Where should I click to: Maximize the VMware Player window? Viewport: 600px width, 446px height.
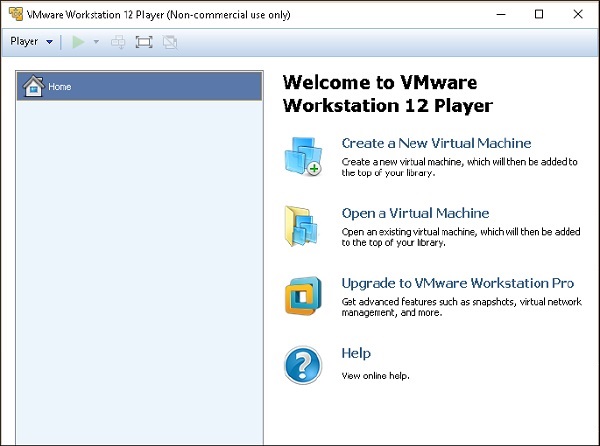point(539,14)
